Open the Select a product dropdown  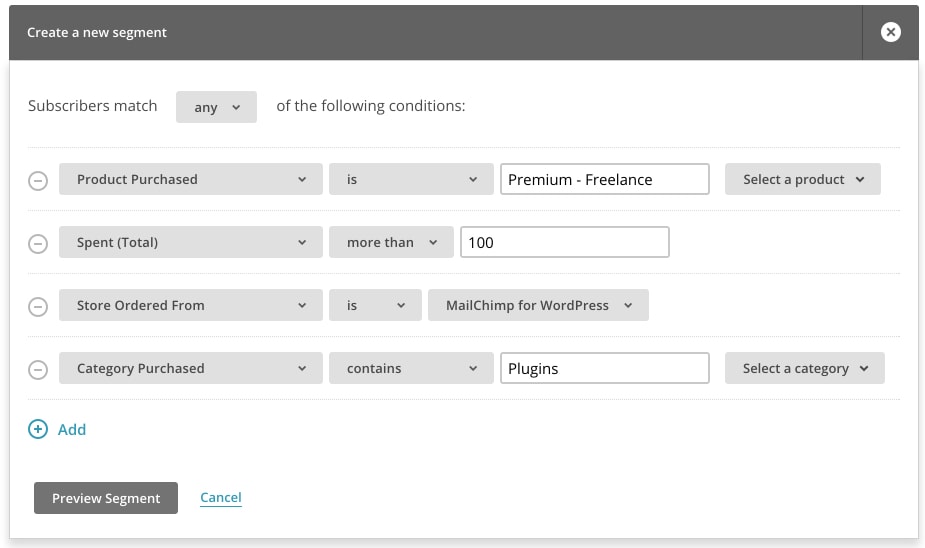(802, 179)
